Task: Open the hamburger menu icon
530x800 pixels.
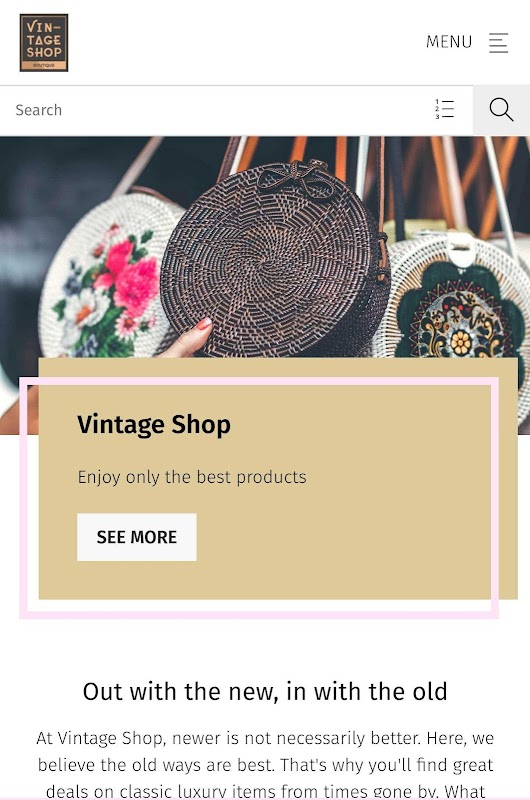Action: (x=498, y=43)
